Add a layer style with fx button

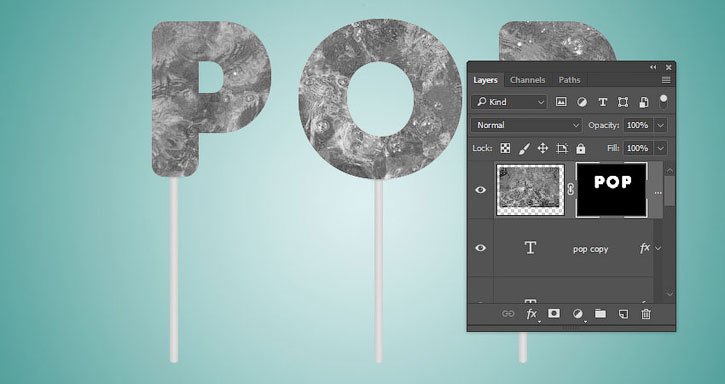pyautogui.click(x=532, y=314)
